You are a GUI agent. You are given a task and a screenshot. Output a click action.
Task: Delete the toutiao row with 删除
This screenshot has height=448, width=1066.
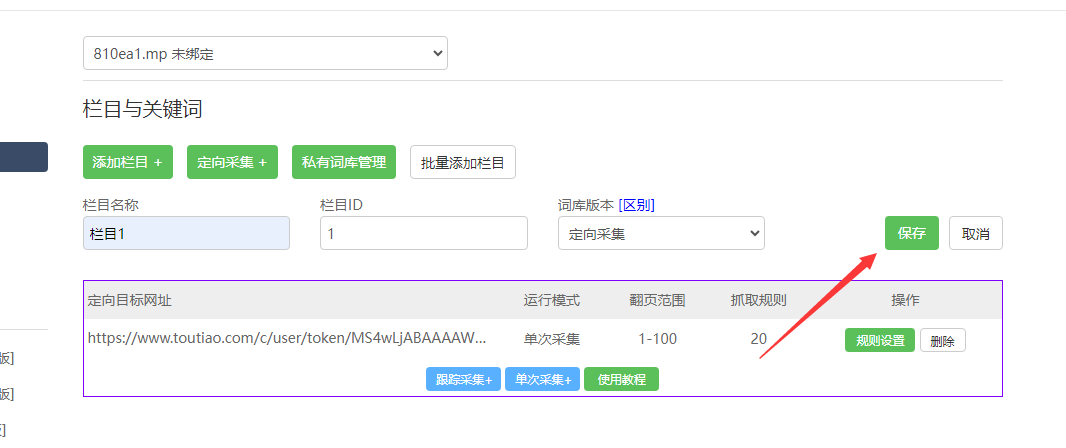click(942, 340)
